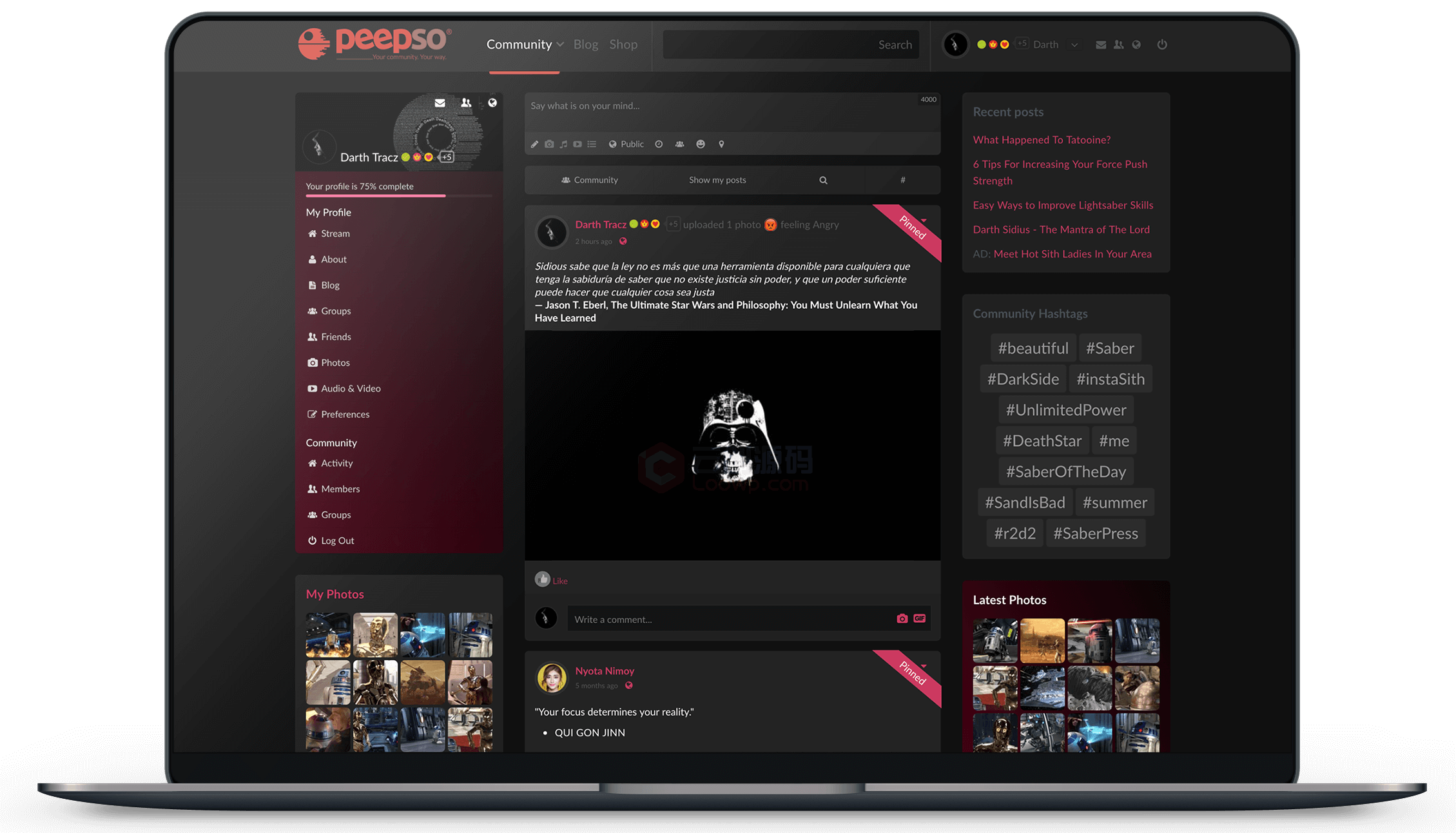
Task: Attach audio using the music note icon
Action: click(x=564, y=144)
